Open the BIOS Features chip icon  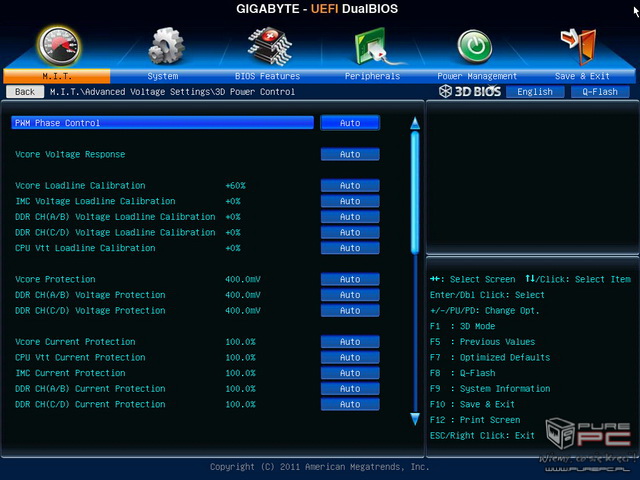270,46
